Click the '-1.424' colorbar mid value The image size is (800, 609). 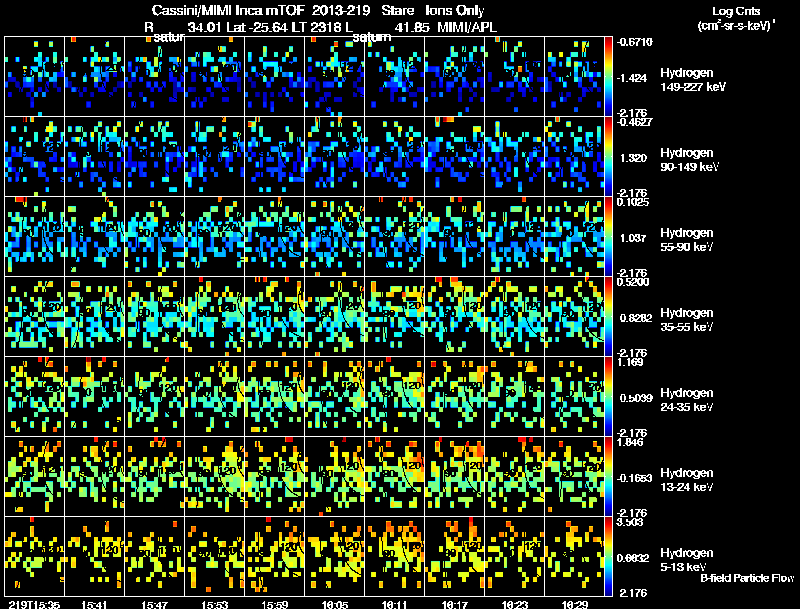click(632, 78)
